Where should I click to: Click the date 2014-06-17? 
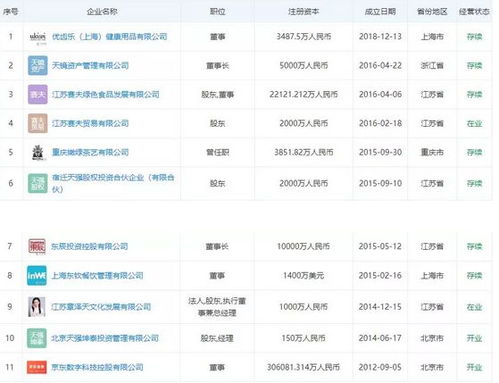380,338
